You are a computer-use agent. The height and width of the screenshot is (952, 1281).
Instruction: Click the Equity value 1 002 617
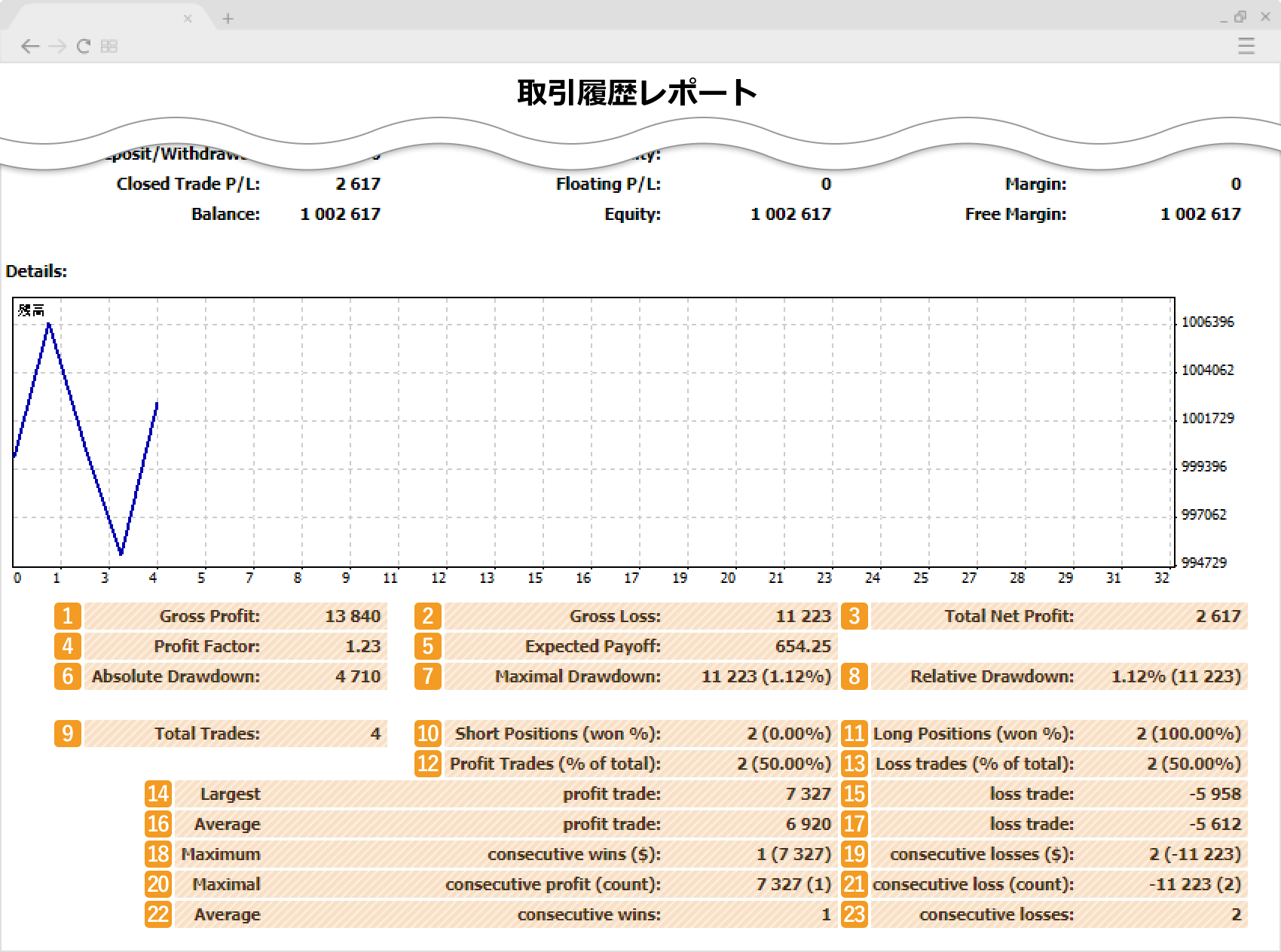point(790,214)
